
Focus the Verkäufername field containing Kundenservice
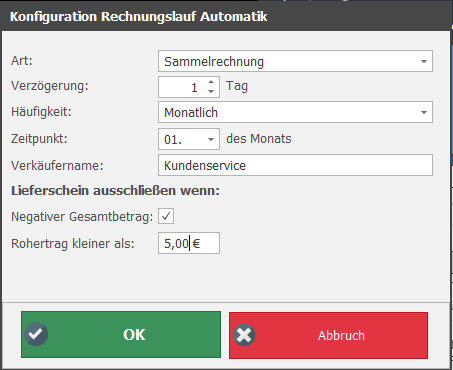pos(295,165)
